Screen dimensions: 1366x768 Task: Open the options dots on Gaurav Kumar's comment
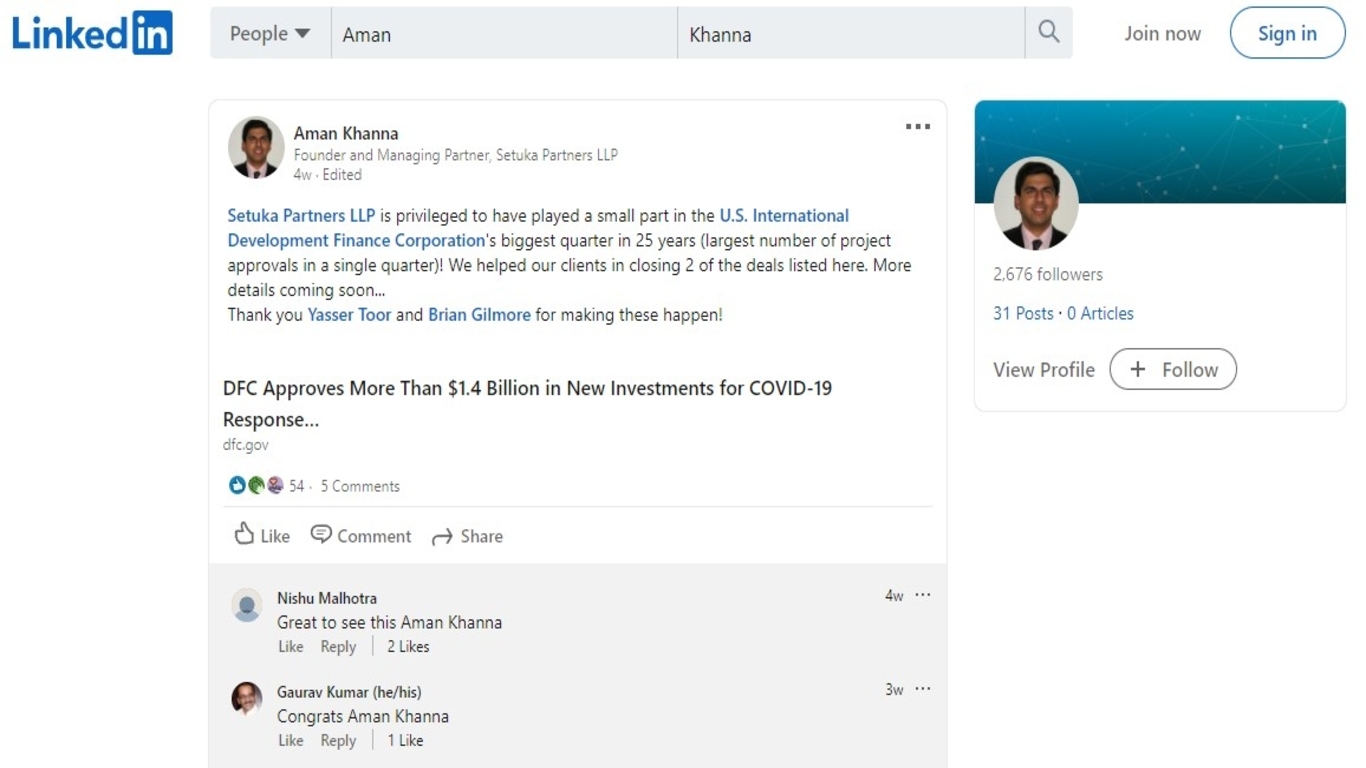point(923,689)
